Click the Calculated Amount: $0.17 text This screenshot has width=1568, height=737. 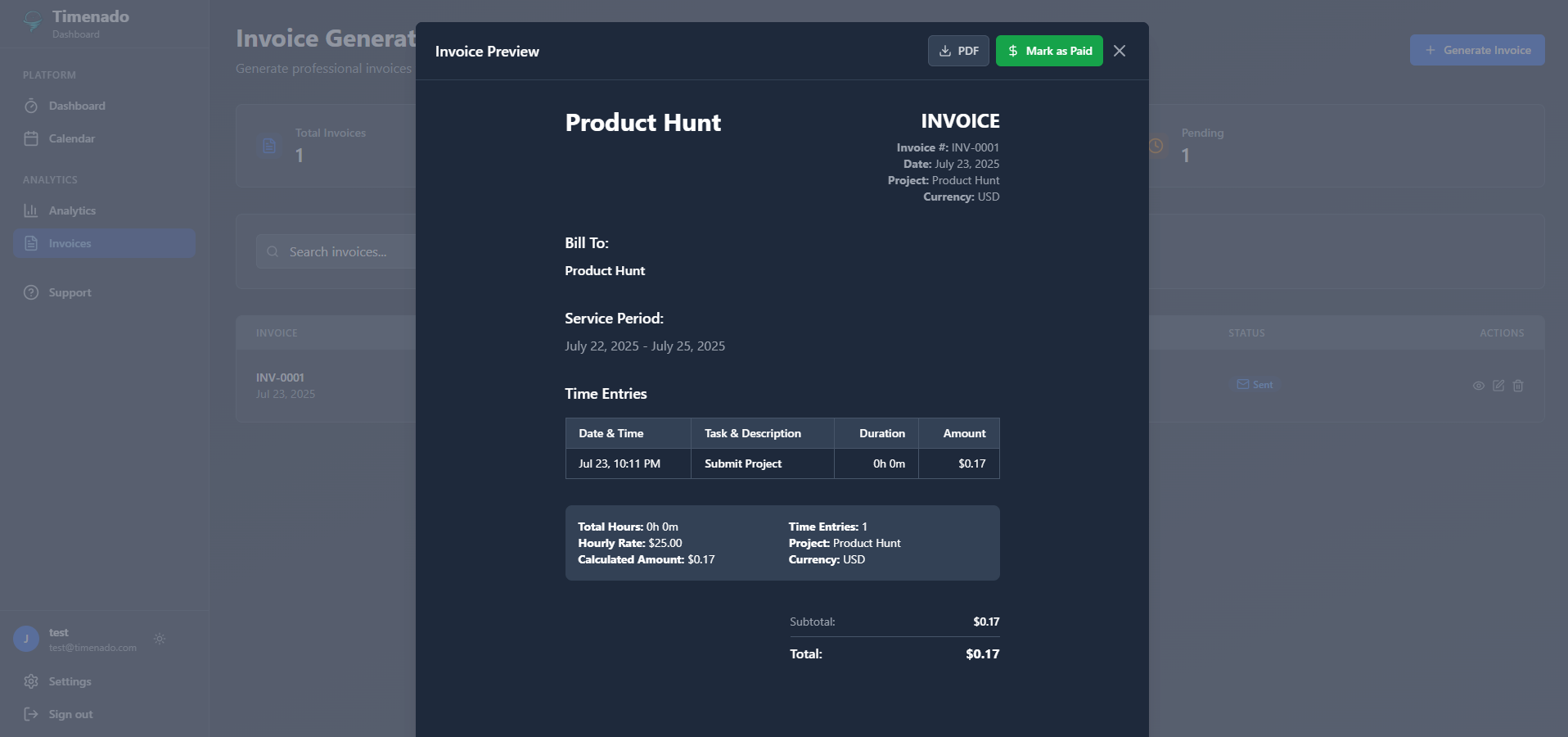point(647,559)
